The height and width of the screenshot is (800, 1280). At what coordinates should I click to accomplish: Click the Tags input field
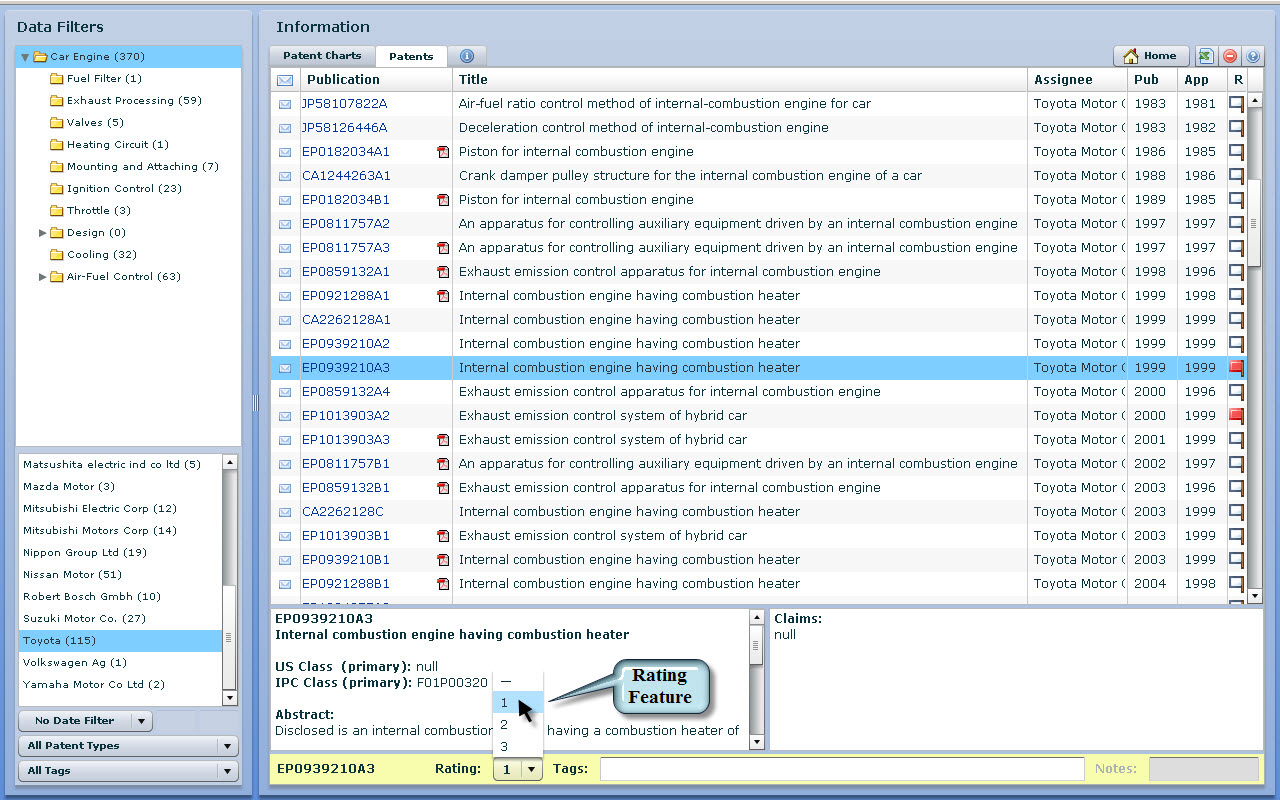(841, 769)
